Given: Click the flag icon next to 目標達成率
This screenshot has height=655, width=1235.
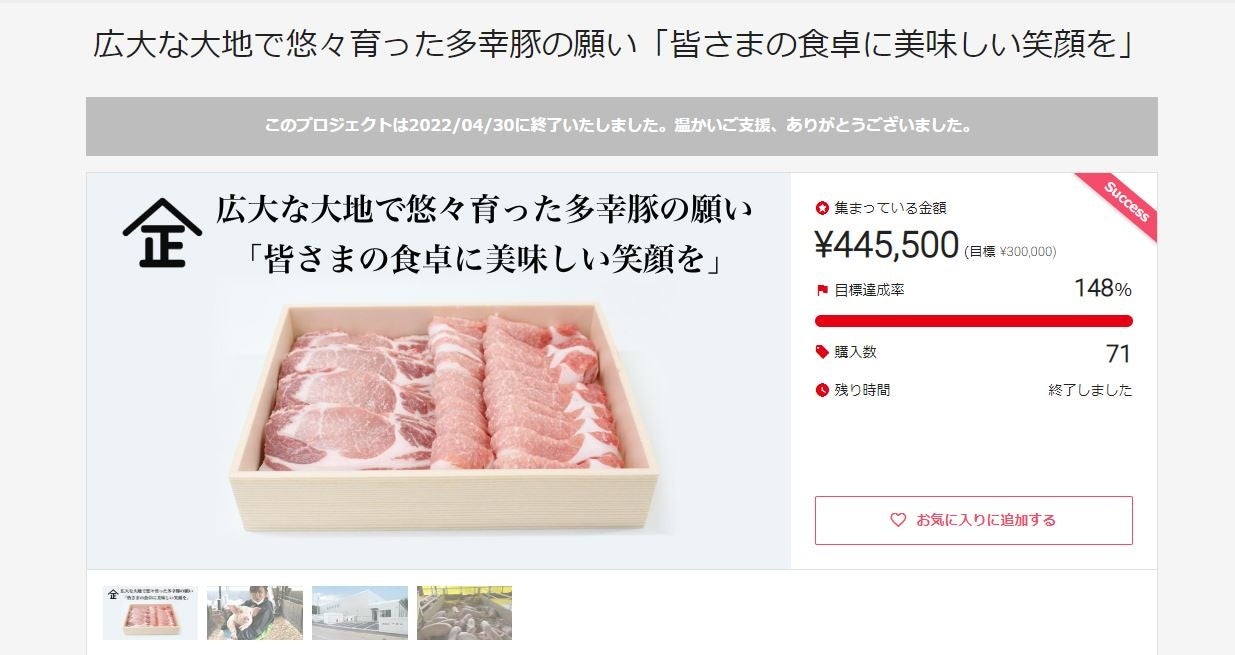Looking at the screenshot, I should click(x=822, y=290).
